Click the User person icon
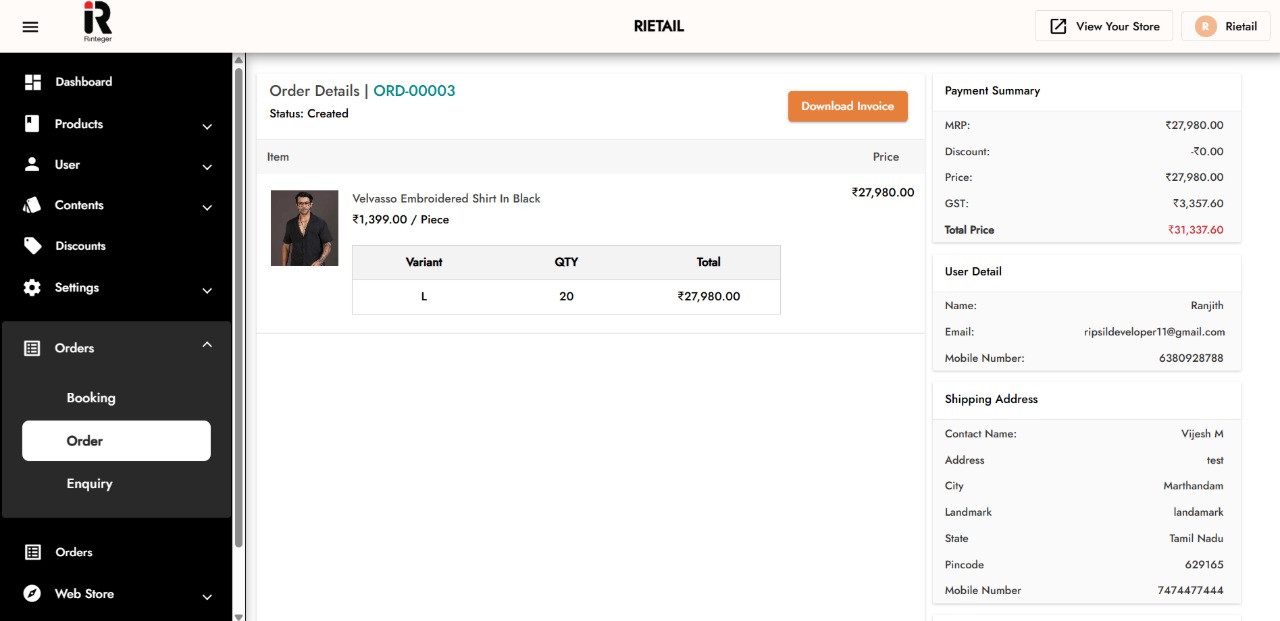1280x621 pixels. (x=32, y=164)
